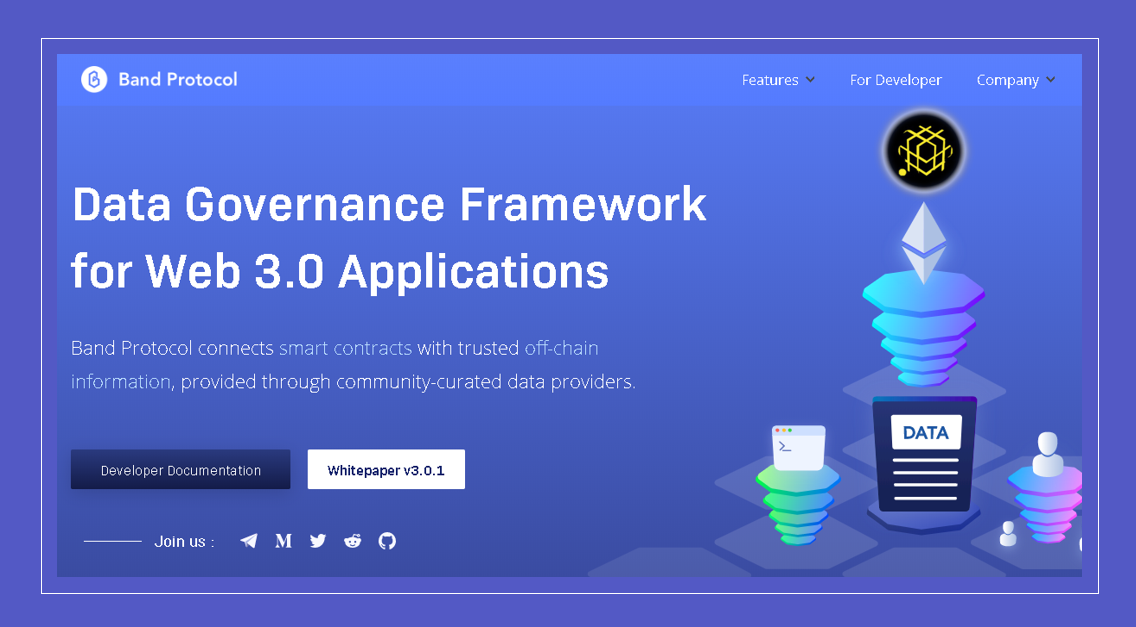Image resolution: width=1136 pixels, height=627 pixels.
Task: Click the 'Join us :' label
Action: click(x=184, y=541)
